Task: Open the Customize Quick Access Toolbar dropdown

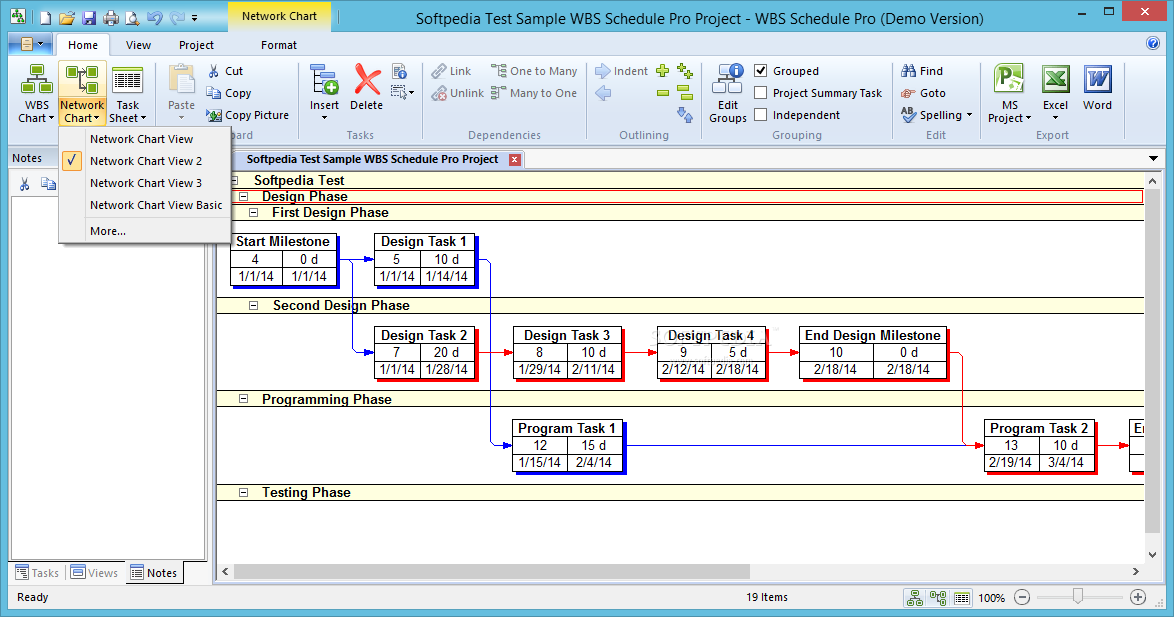Action: tap(195, 17)
